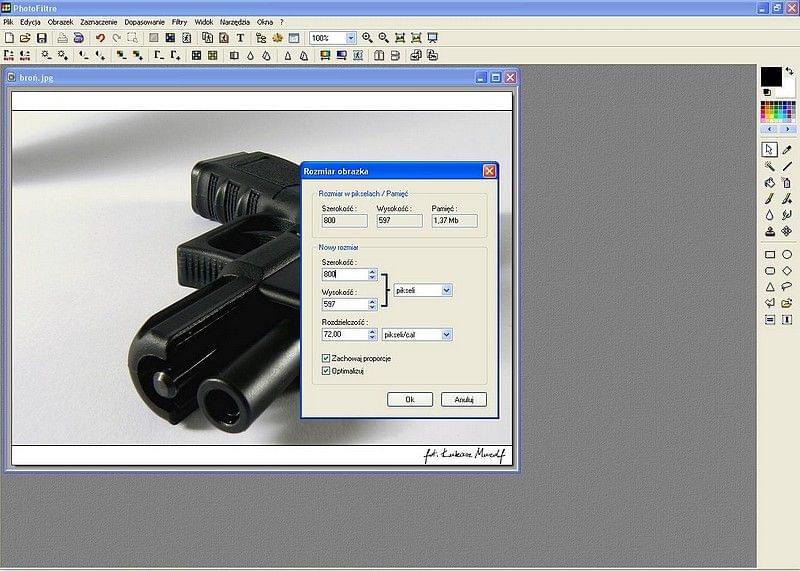Toggle the Optimalizuj checkbox
Viewport: 800px width, 571px height.
326,371
